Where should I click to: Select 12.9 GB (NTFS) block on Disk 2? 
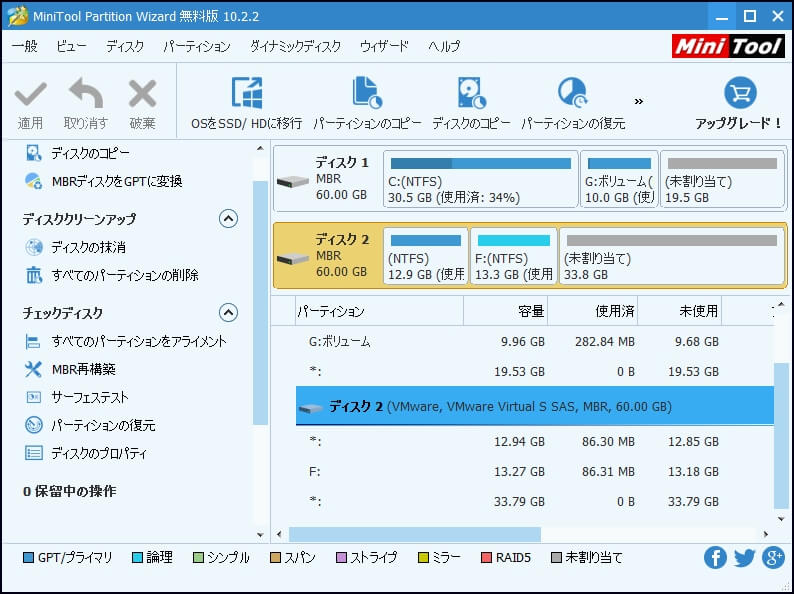click(425, 256)
